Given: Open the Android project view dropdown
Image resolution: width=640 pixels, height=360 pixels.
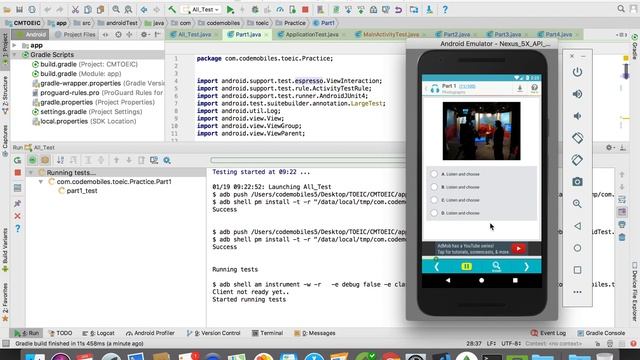Looking at the screenshot, I should point(32,35).
